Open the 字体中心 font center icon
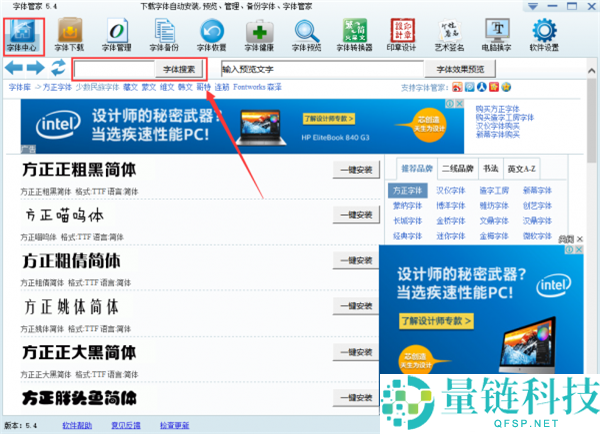This screenshot has width=600, height=434. point(23,36)
